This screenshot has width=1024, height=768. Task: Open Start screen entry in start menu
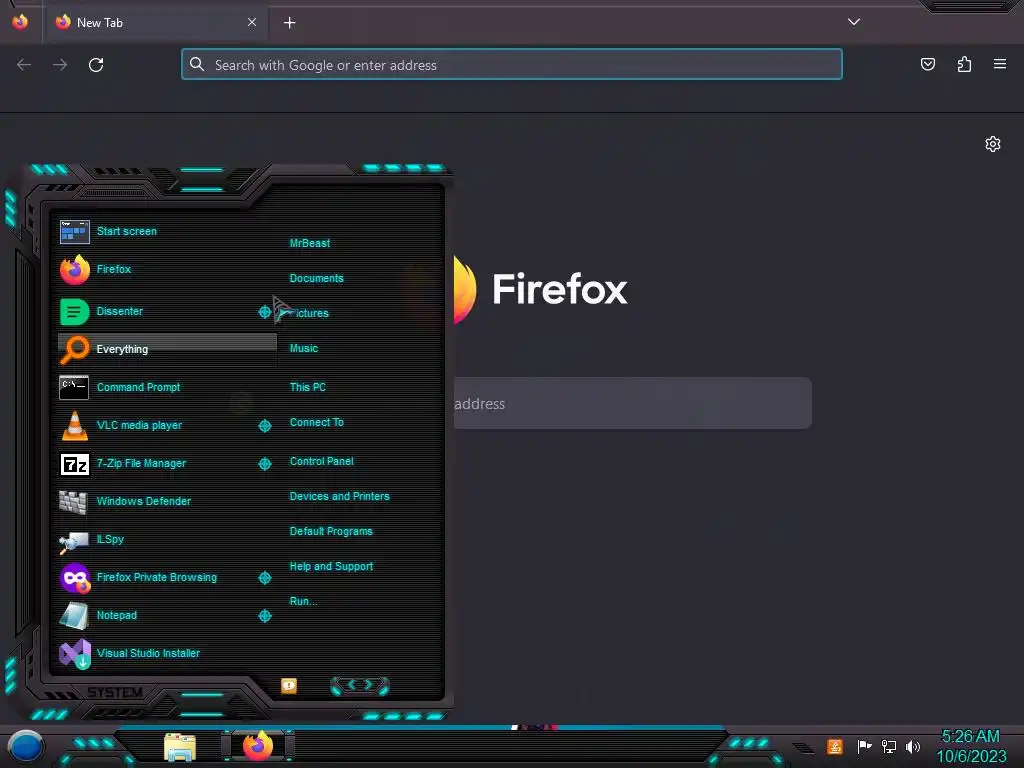(167, 231)
